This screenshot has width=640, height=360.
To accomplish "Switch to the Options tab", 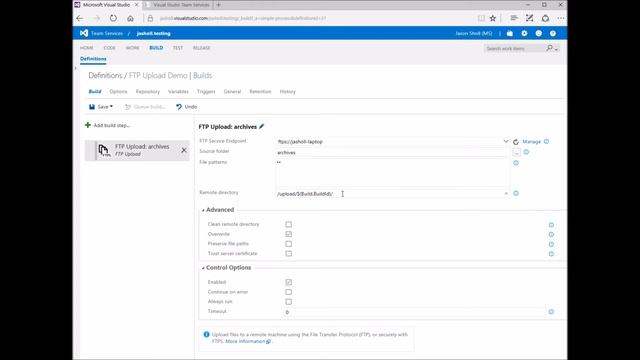I will pos(118,91).
